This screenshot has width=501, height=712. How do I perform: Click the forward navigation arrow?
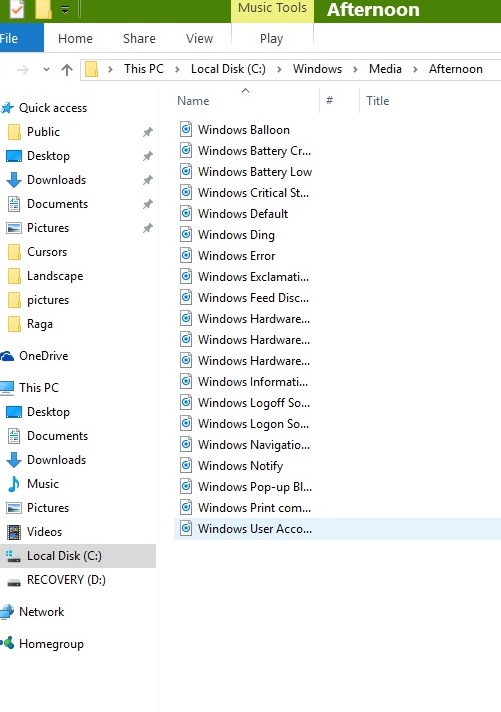click(x=23, y=70)
